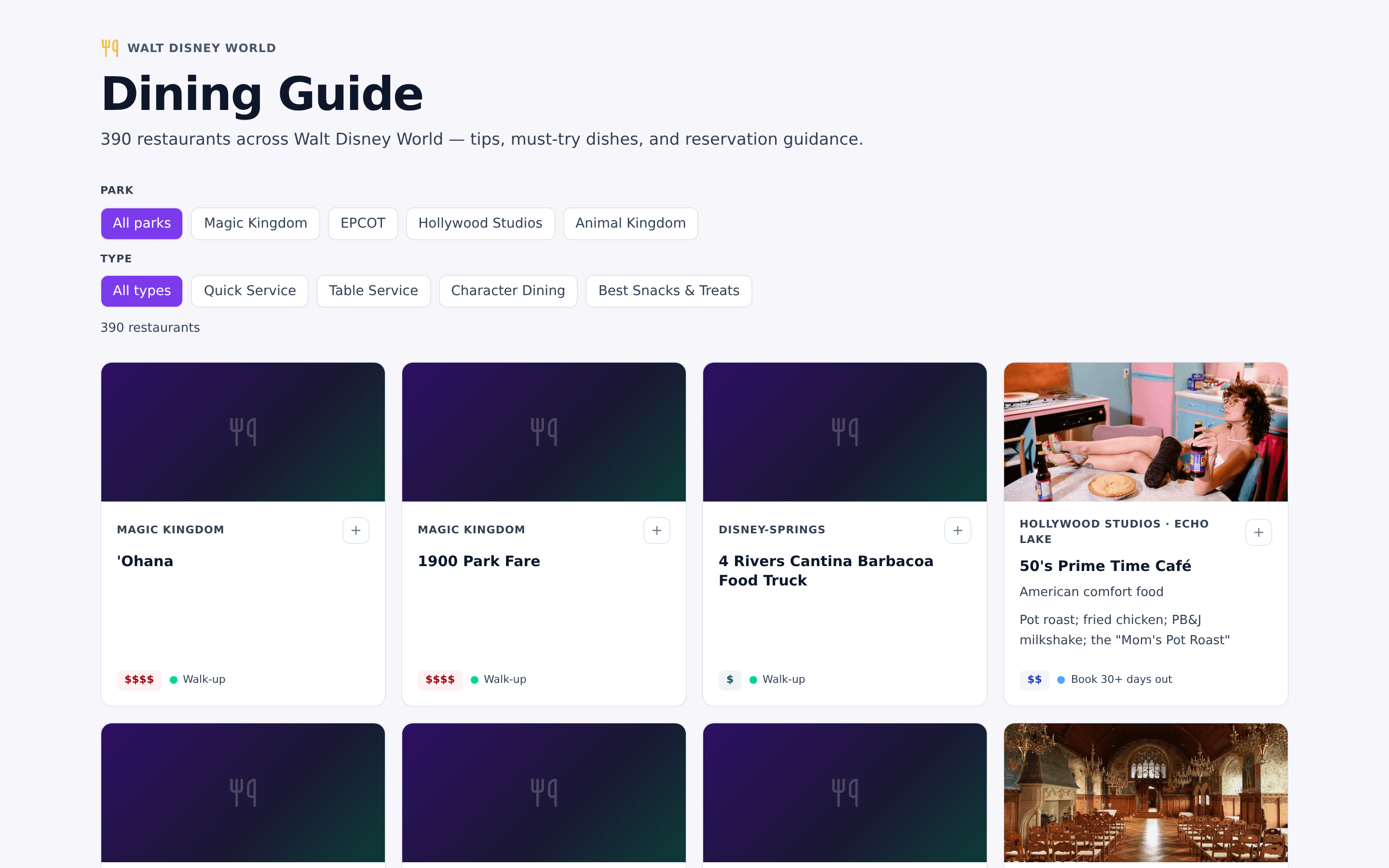Open the 'Ohana placeholder image

click(x=243, y=432)
